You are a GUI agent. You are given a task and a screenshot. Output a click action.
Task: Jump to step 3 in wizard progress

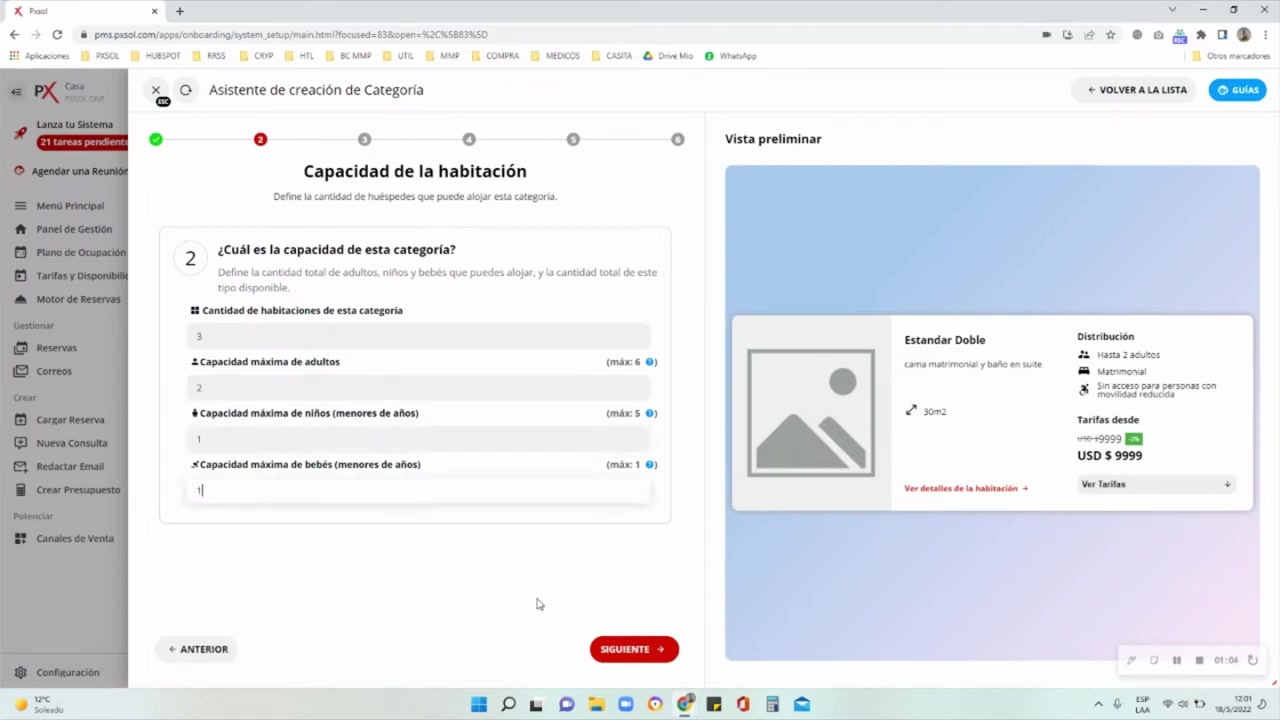364,140
